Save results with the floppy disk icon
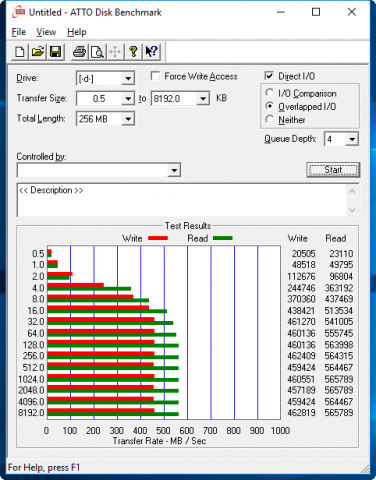 [x=55, y=52]
